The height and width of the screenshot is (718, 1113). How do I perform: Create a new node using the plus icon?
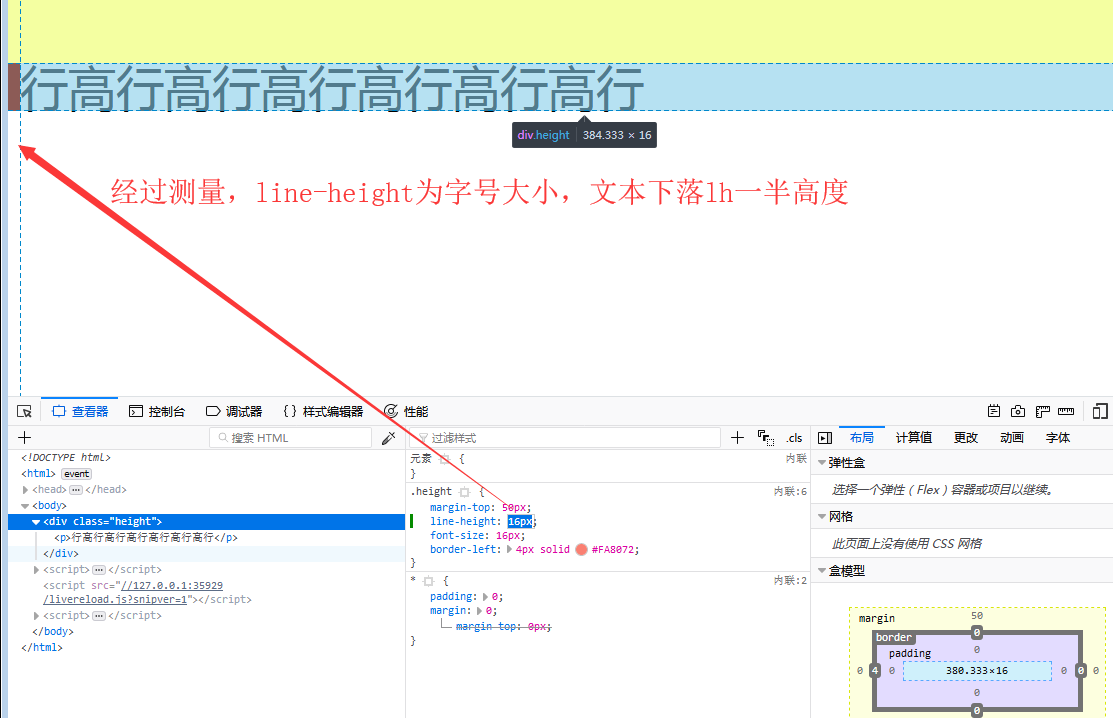24,437
